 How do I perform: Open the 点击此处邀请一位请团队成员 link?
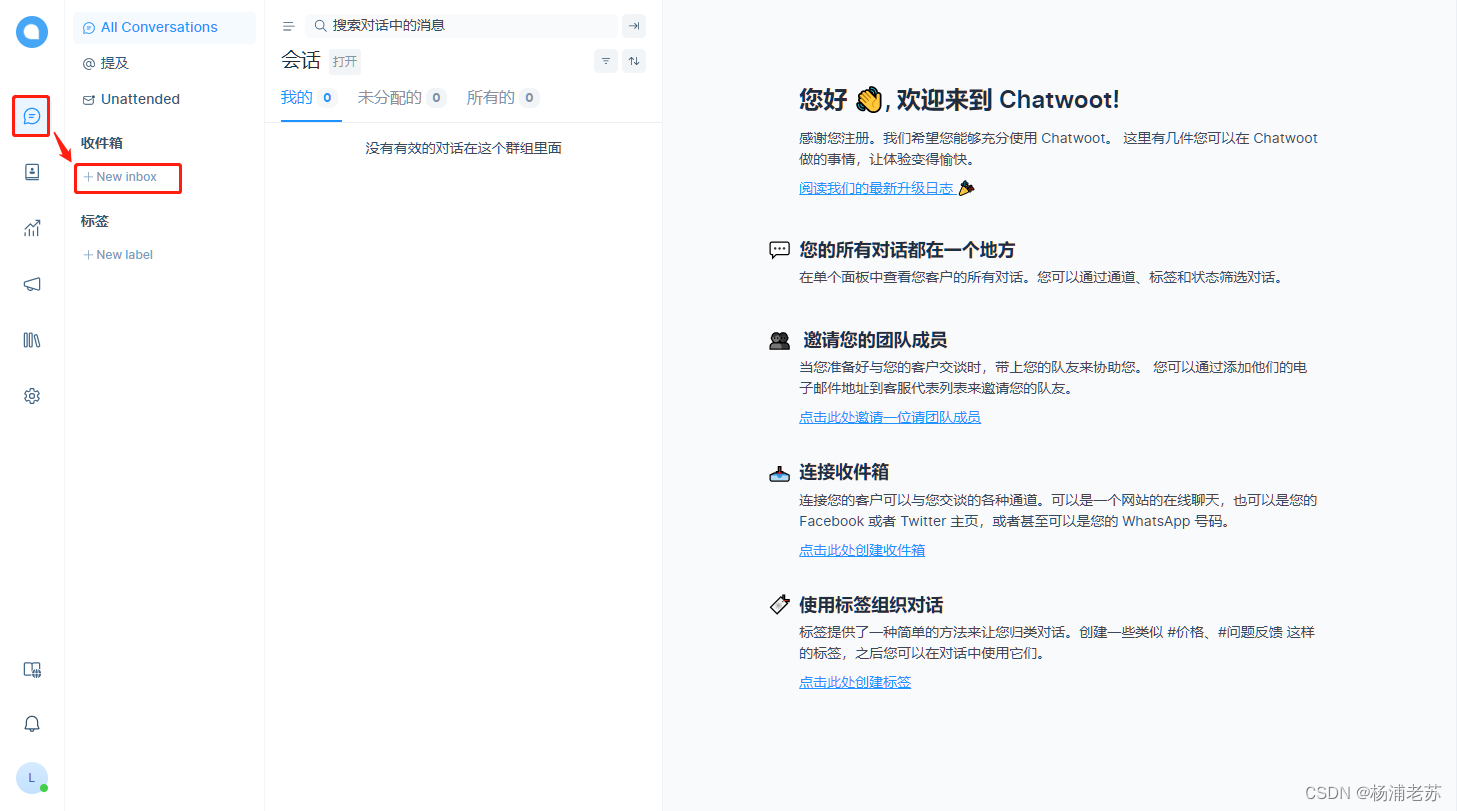tap(890, 417)
